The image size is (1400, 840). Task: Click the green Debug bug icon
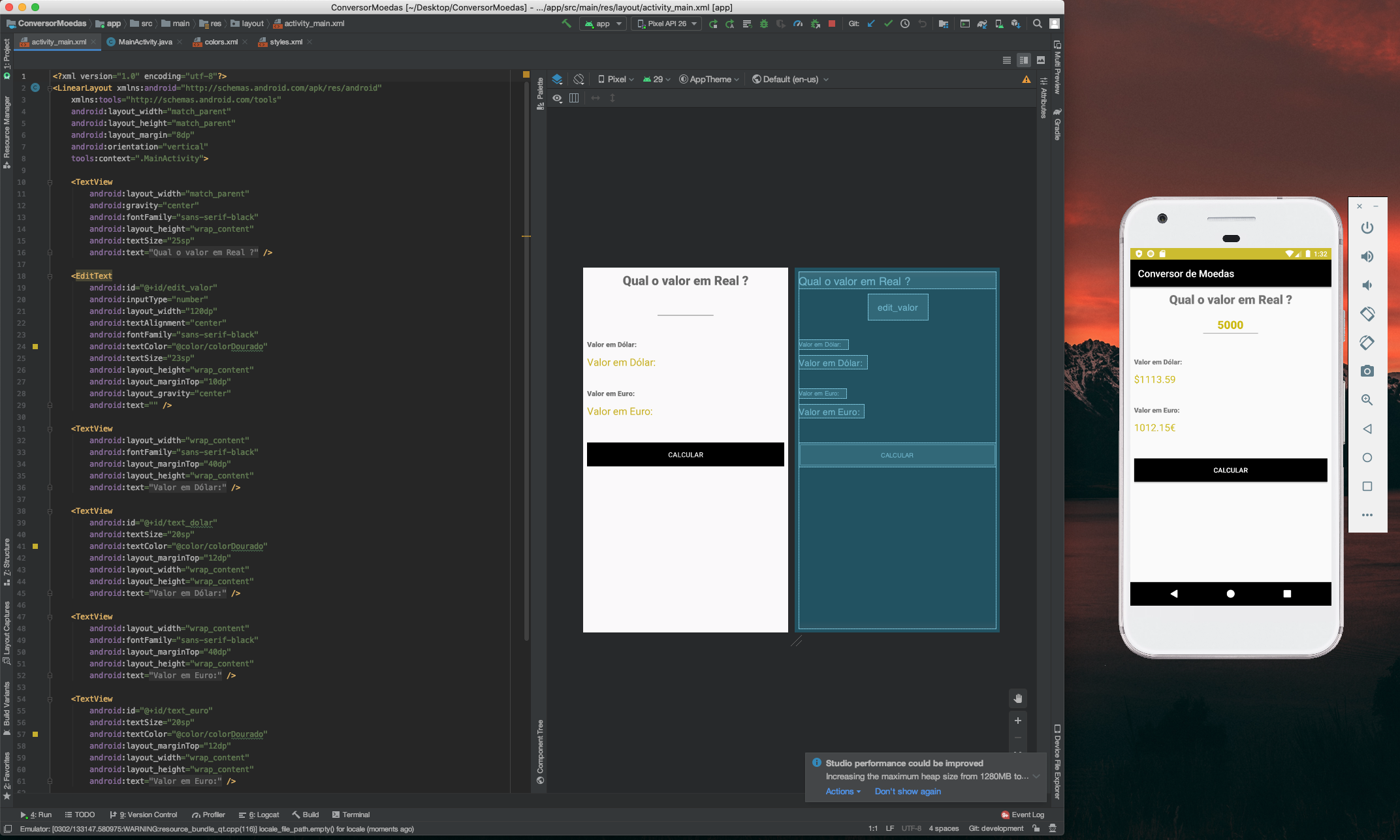click(x=763, y=23)
